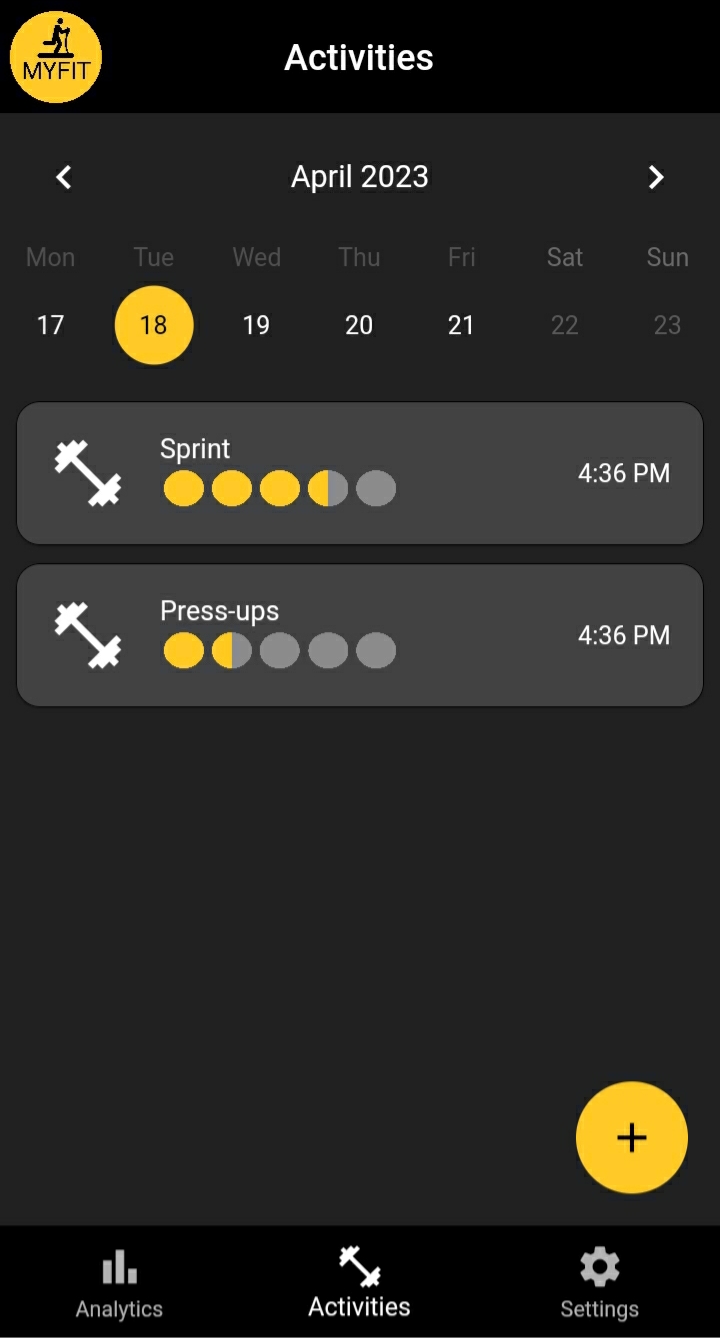This screenshot has height=1338, width=720.
Task: Open the Sprint activity's 4:36 PM time
Action: pos(623,473)
